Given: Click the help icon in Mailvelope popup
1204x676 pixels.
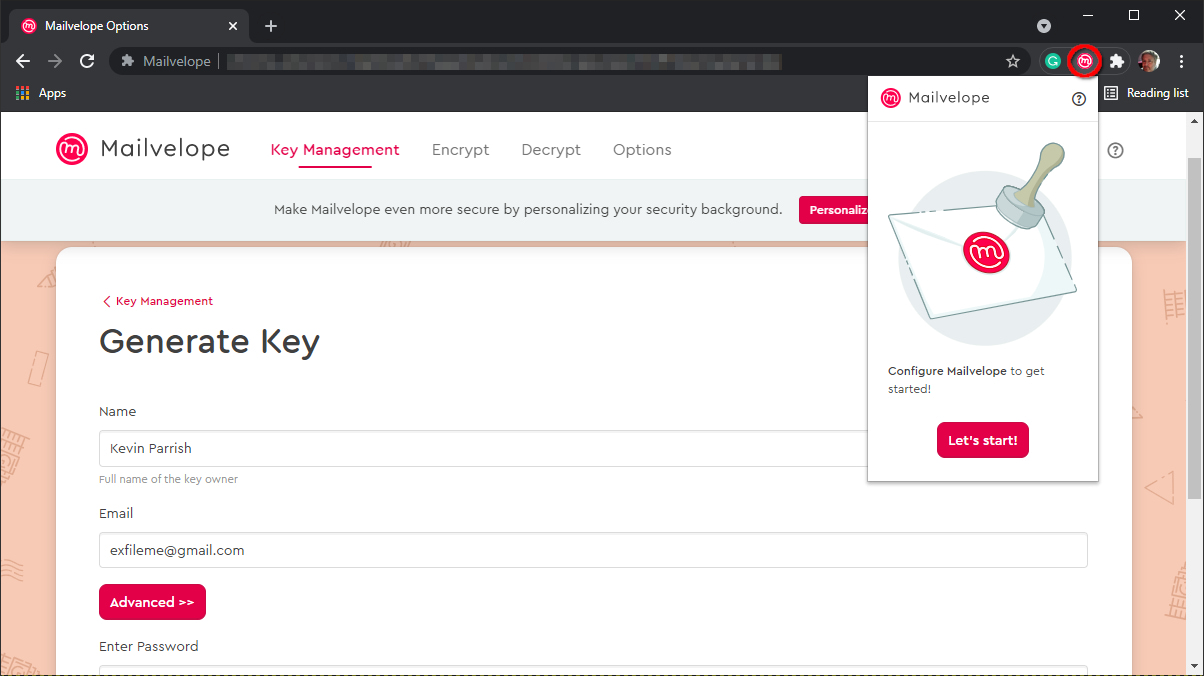Looking at the screenshot, I should point(1079,99).
